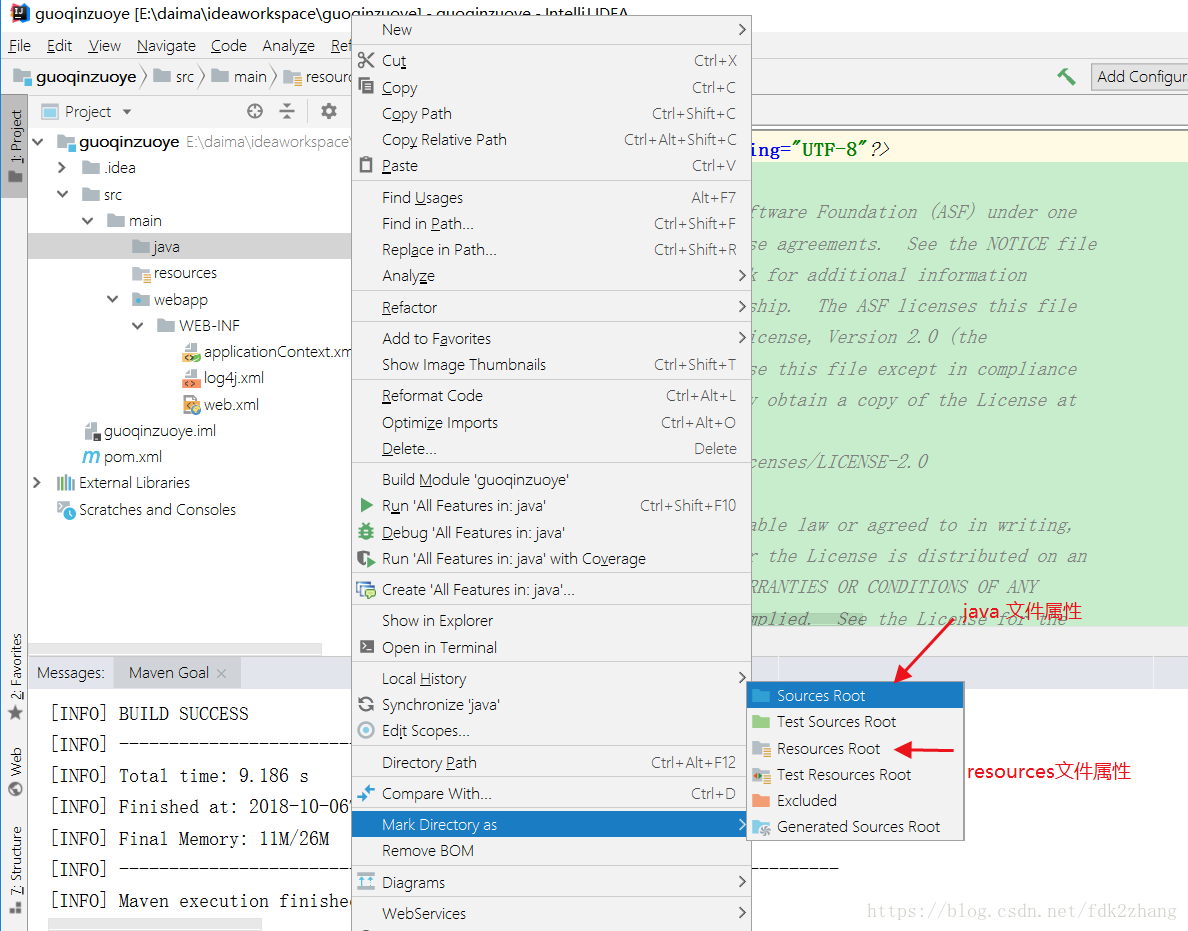Open Local History submenu
The image size is (1188, 931).
coord(552,679)
